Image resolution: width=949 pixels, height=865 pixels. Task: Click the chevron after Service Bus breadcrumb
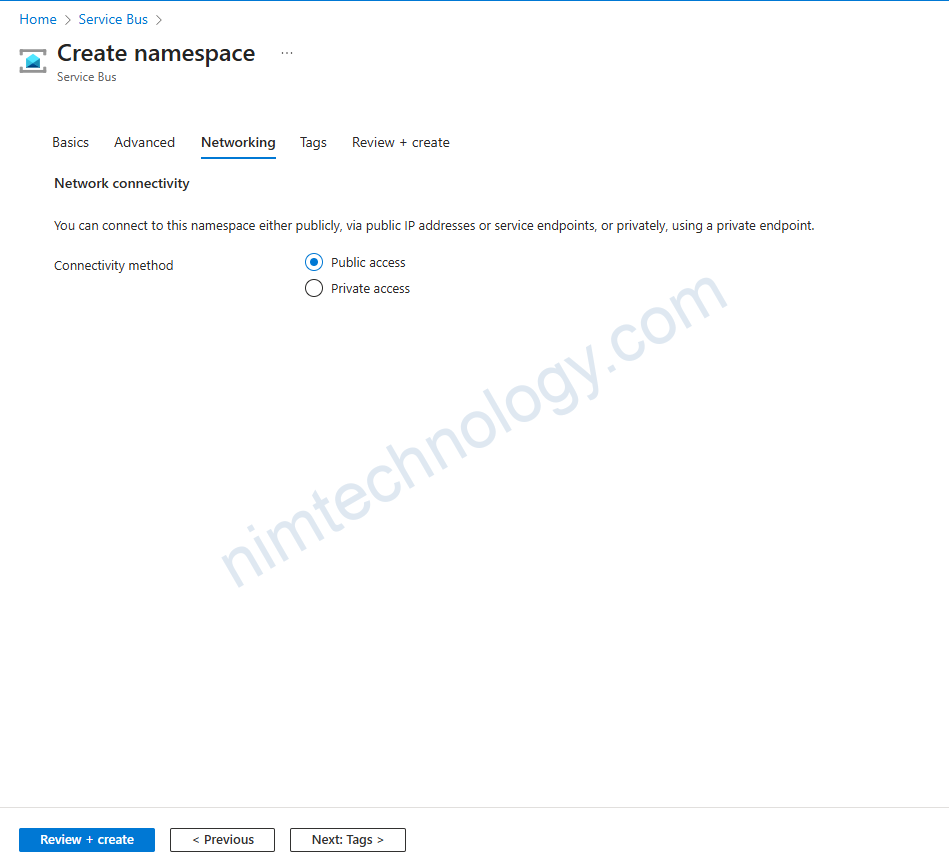(x=159, y=20)
